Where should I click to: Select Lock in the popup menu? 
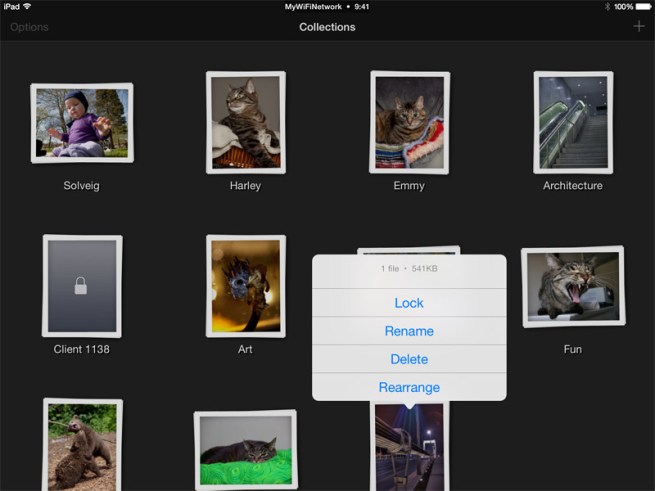[409, 303]
